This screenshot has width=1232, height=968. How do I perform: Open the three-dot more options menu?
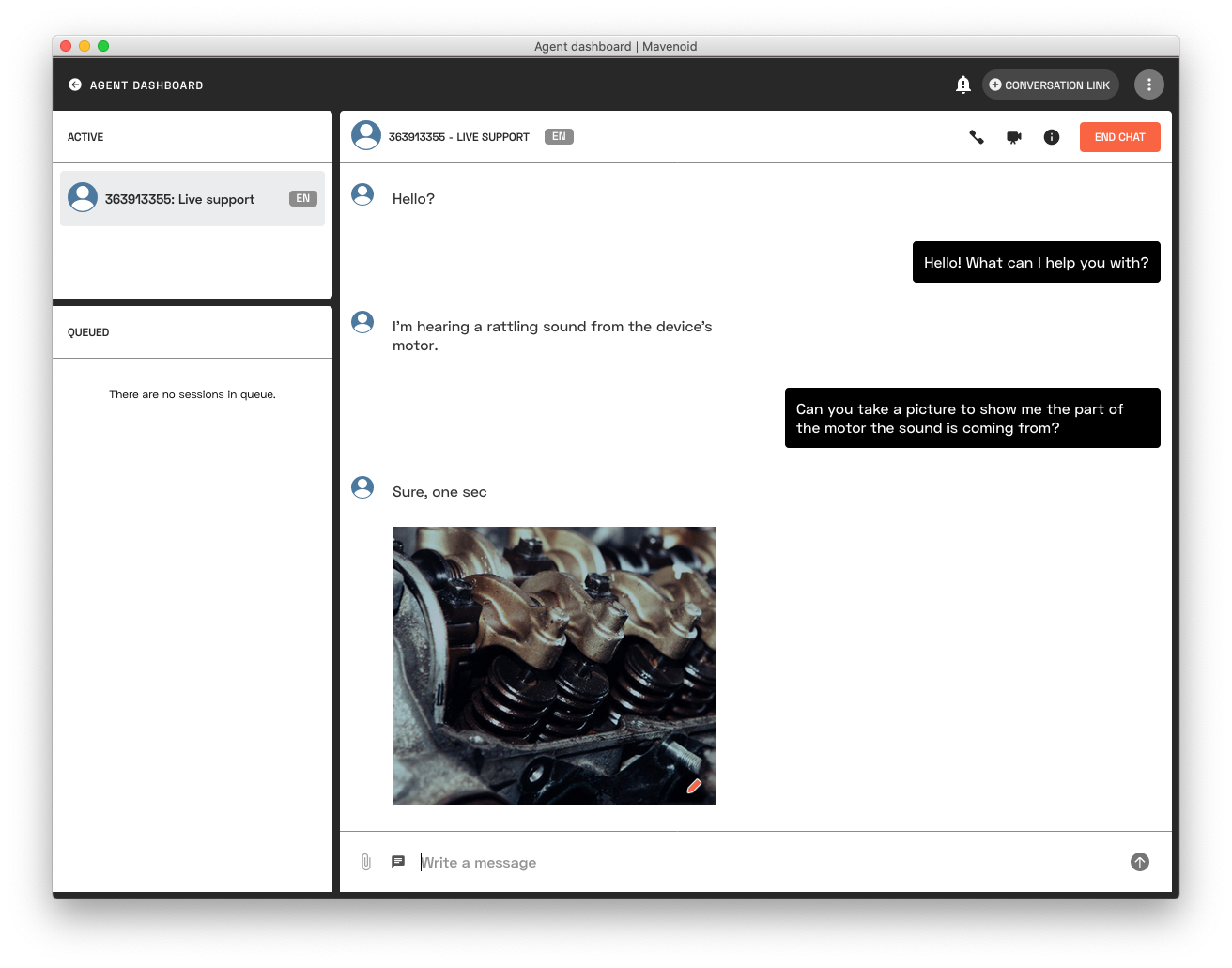1148,85
